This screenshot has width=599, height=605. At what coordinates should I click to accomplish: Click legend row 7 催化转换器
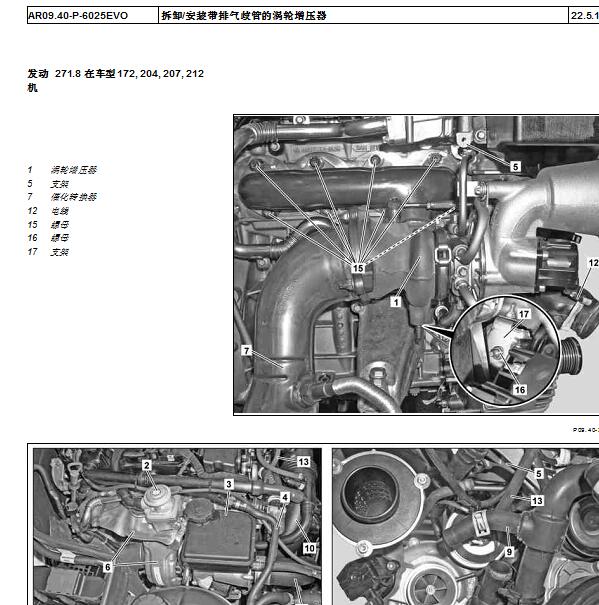point(62,197)
